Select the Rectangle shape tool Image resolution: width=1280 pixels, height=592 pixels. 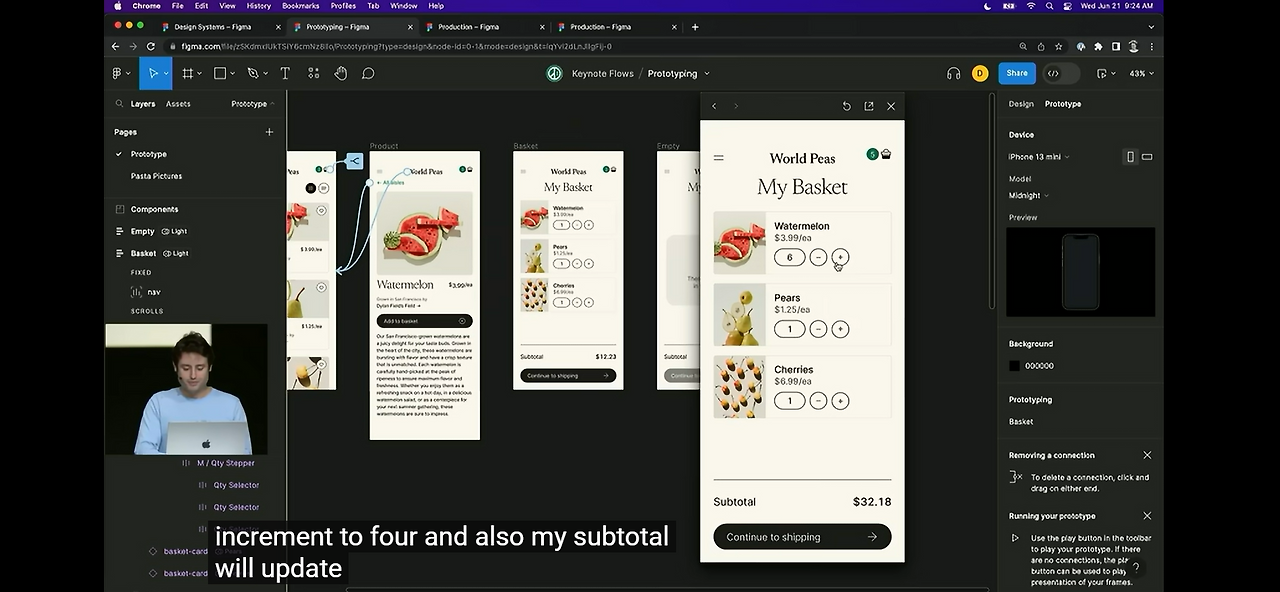[220, 73]
